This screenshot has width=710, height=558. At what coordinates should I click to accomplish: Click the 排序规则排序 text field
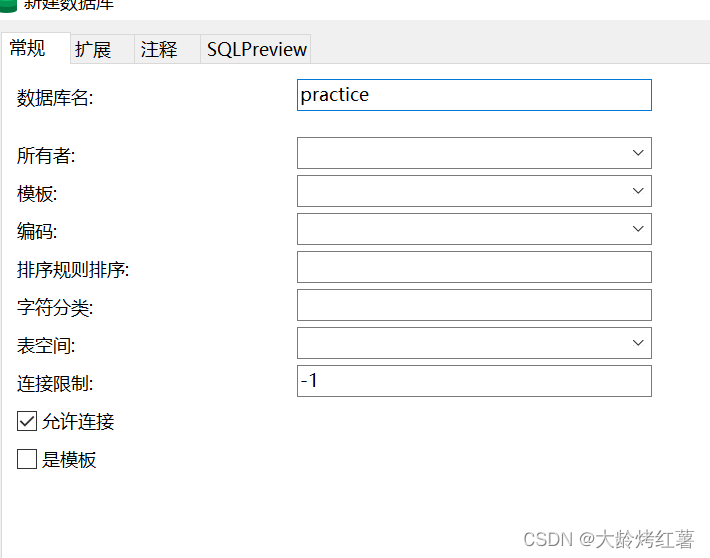point(474,267)
